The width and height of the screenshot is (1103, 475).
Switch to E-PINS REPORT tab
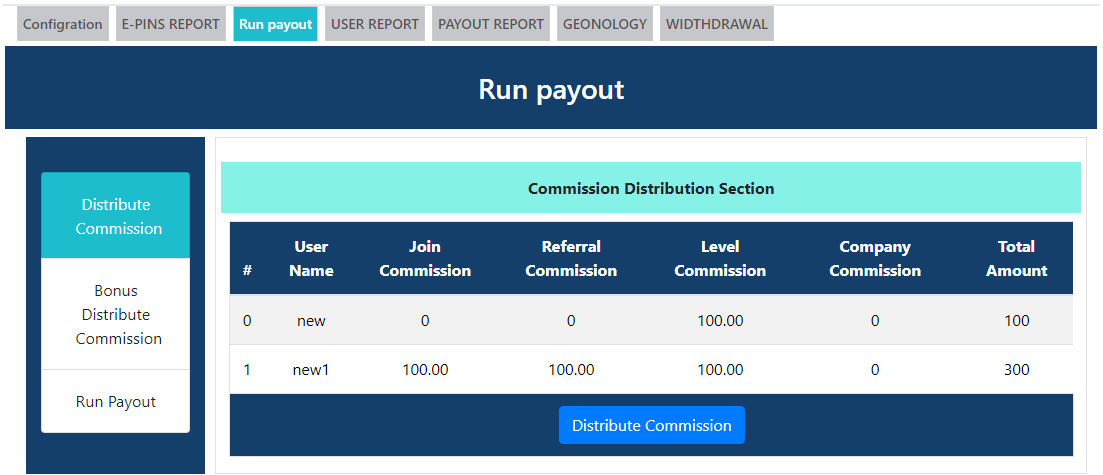[170, 24]
